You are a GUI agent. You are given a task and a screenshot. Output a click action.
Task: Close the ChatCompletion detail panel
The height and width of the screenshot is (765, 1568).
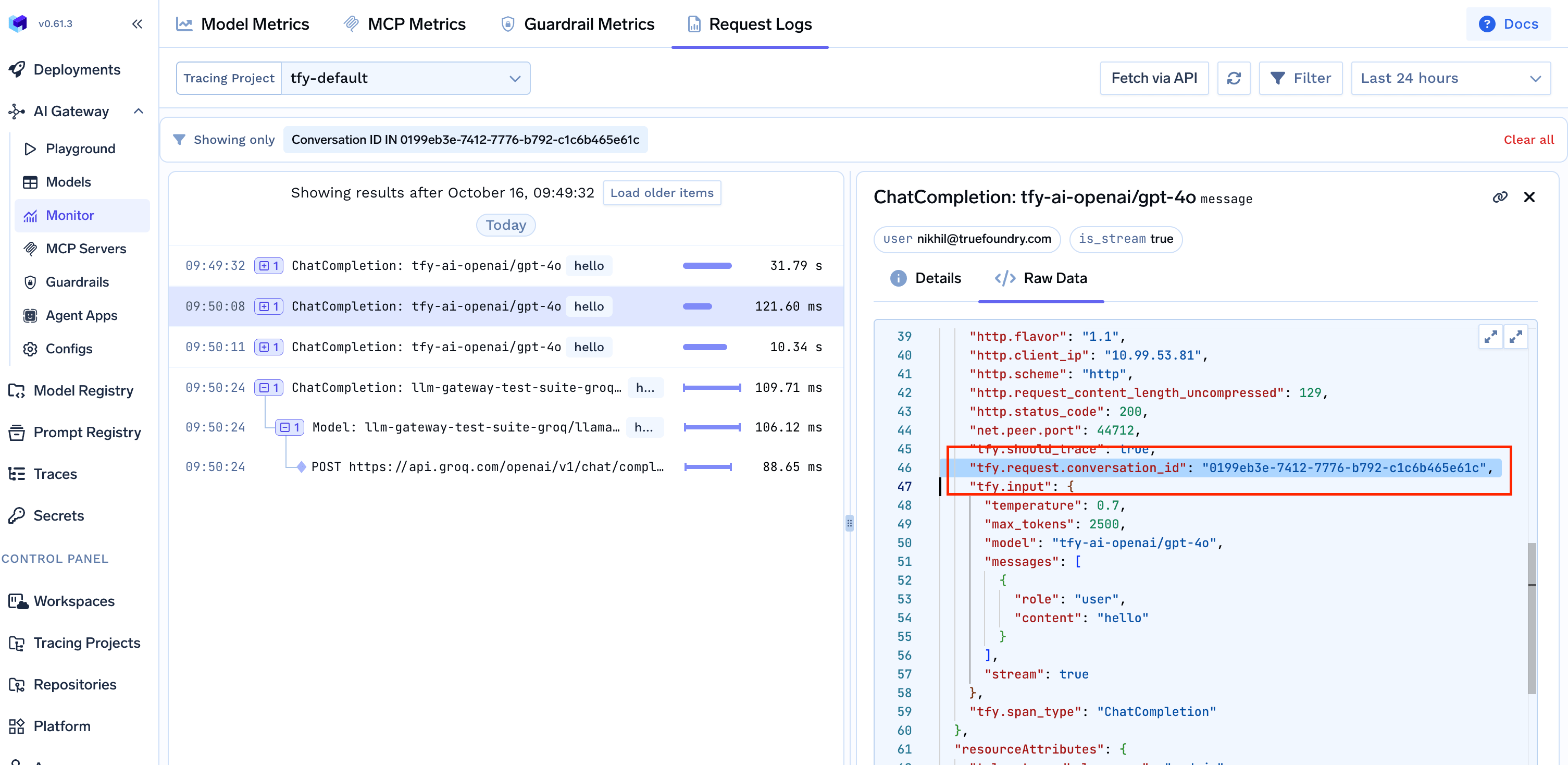pyautogui.click(x=1529, y=197)
